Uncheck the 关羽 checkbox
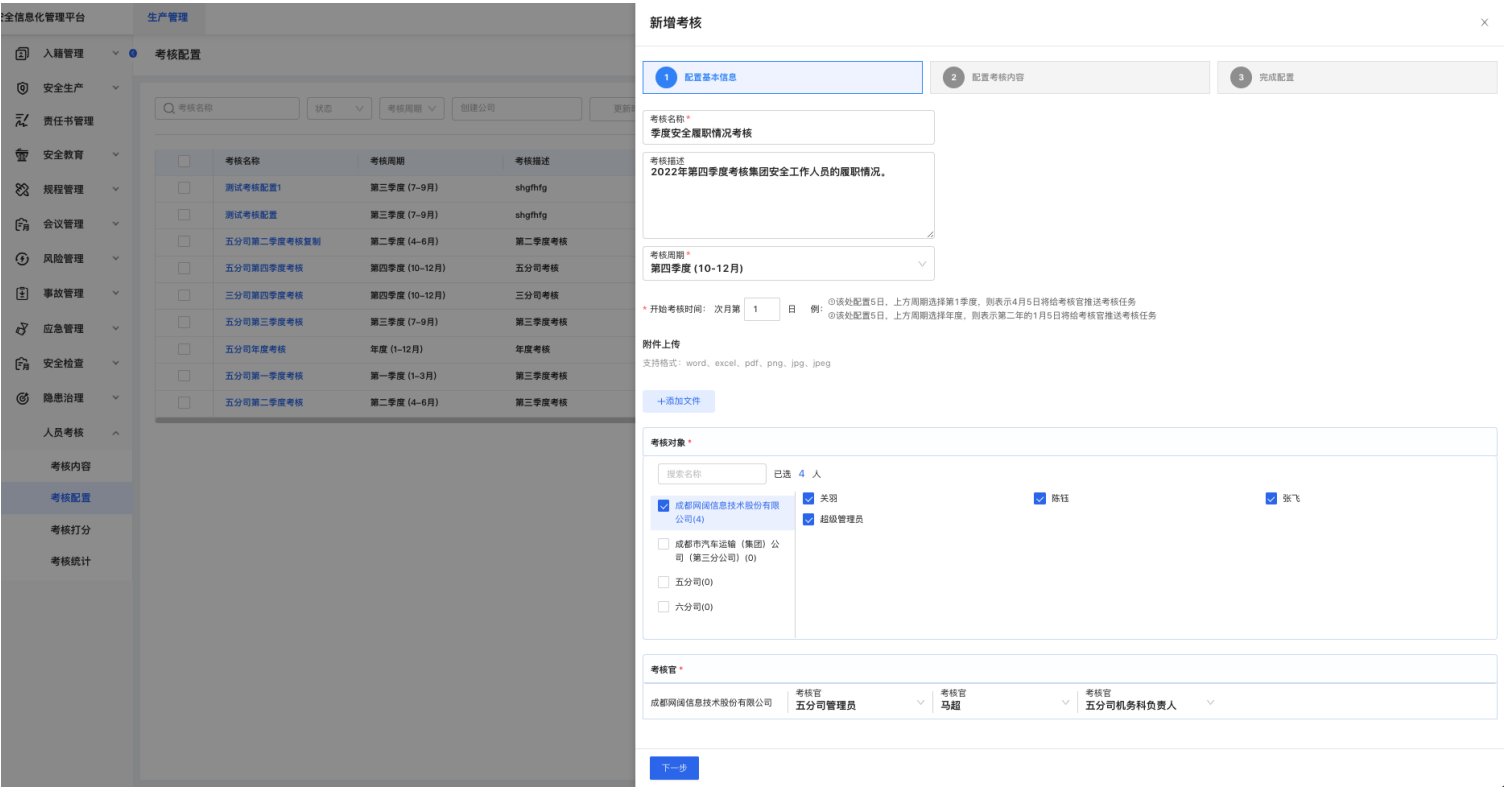1504x790 pixels. click(x=809, y=498)
